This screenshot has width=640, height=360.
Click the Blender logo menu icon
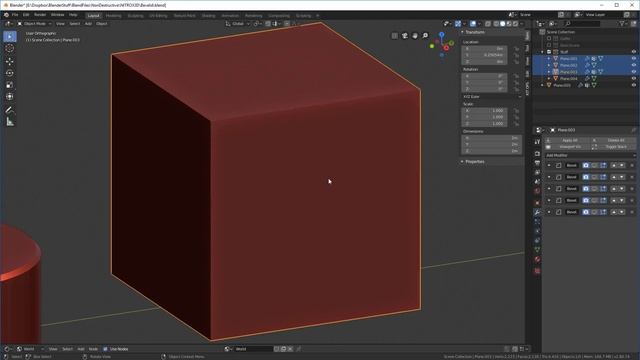pos(6,15)
